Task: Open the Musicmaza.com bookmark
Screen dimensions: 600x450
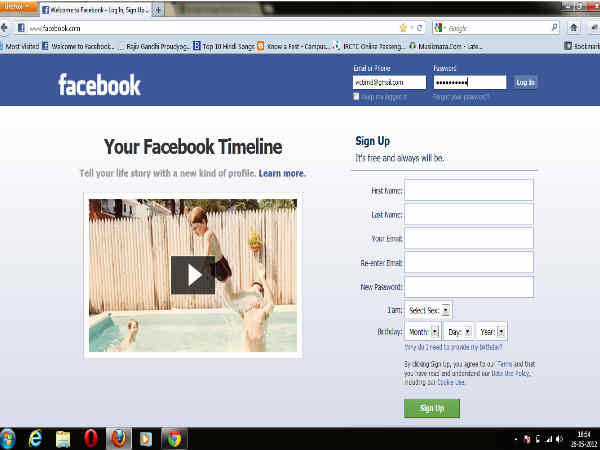Action: point(446,46)
